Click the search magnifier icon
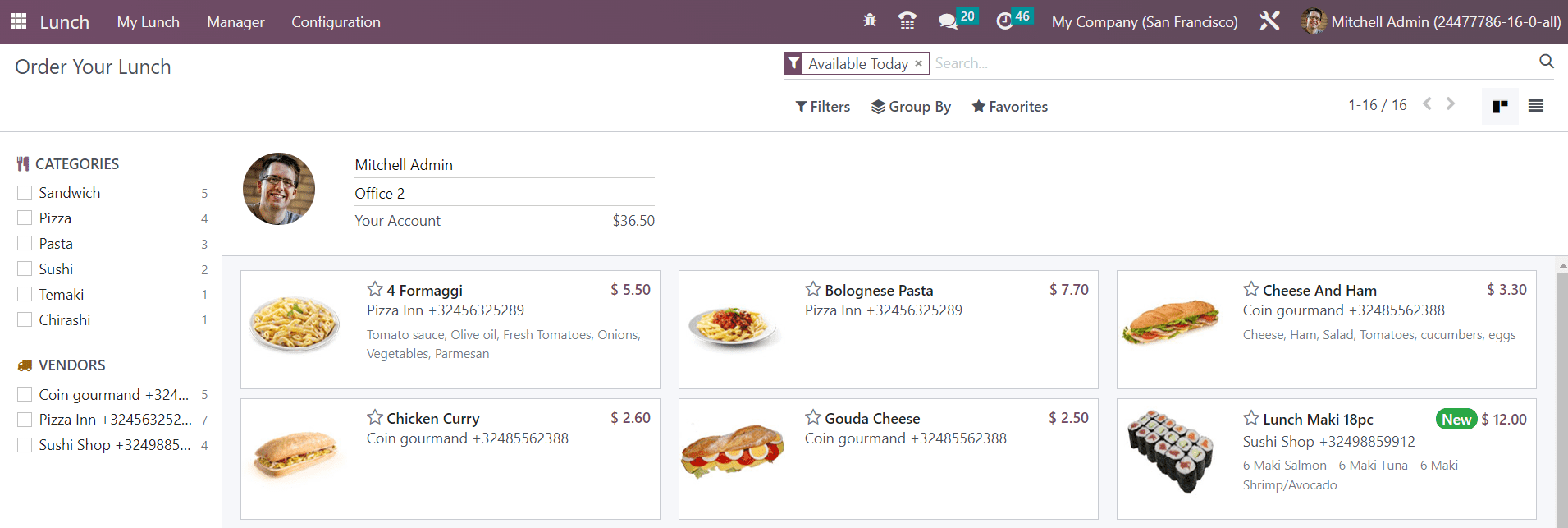The width and height of the screenshot is (1568, 528). [x=1547, y=62]
